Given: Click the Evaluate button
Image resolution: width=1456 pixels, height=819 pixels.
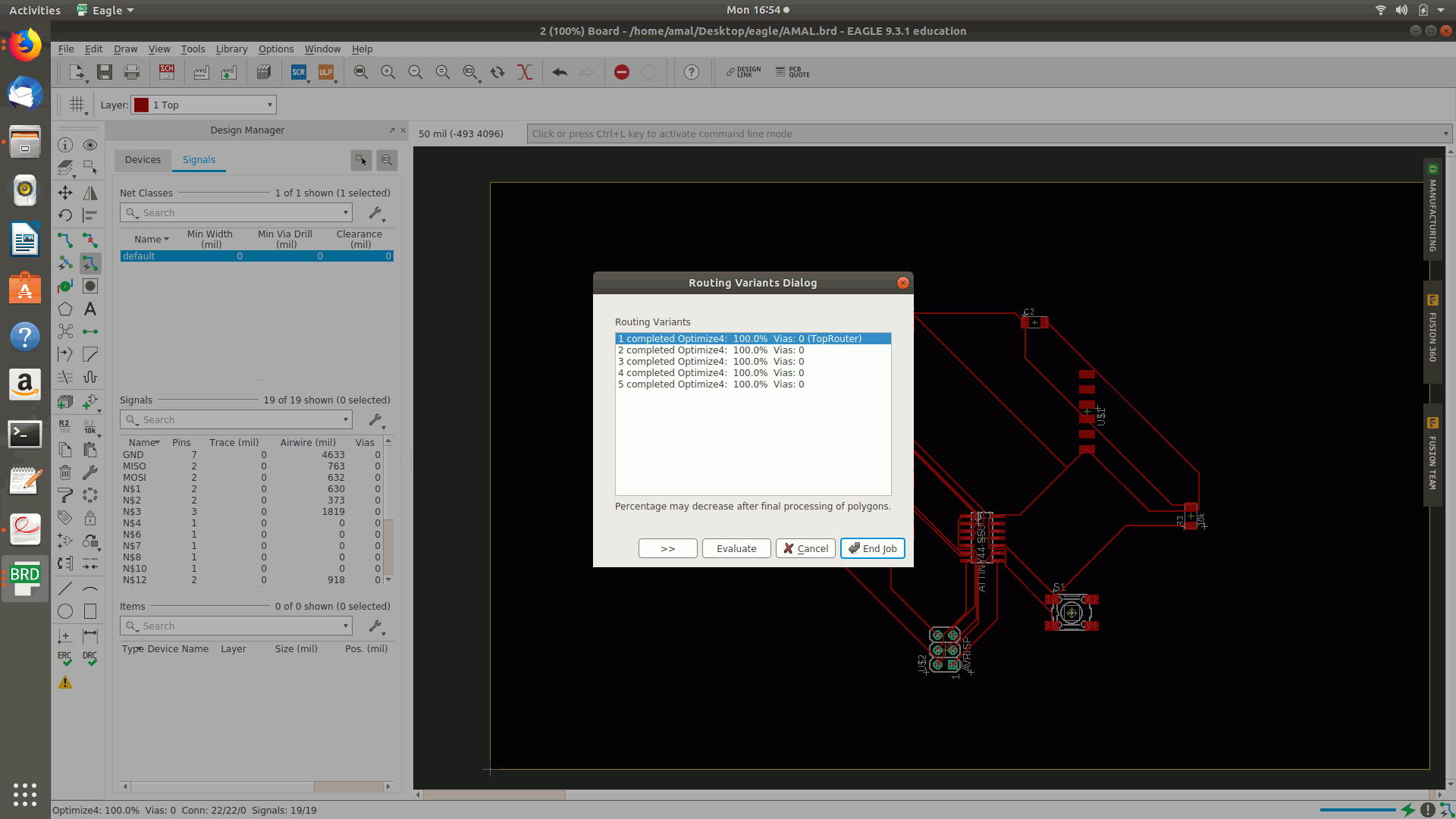Looking at the screenshot, I should click(736, 548).
